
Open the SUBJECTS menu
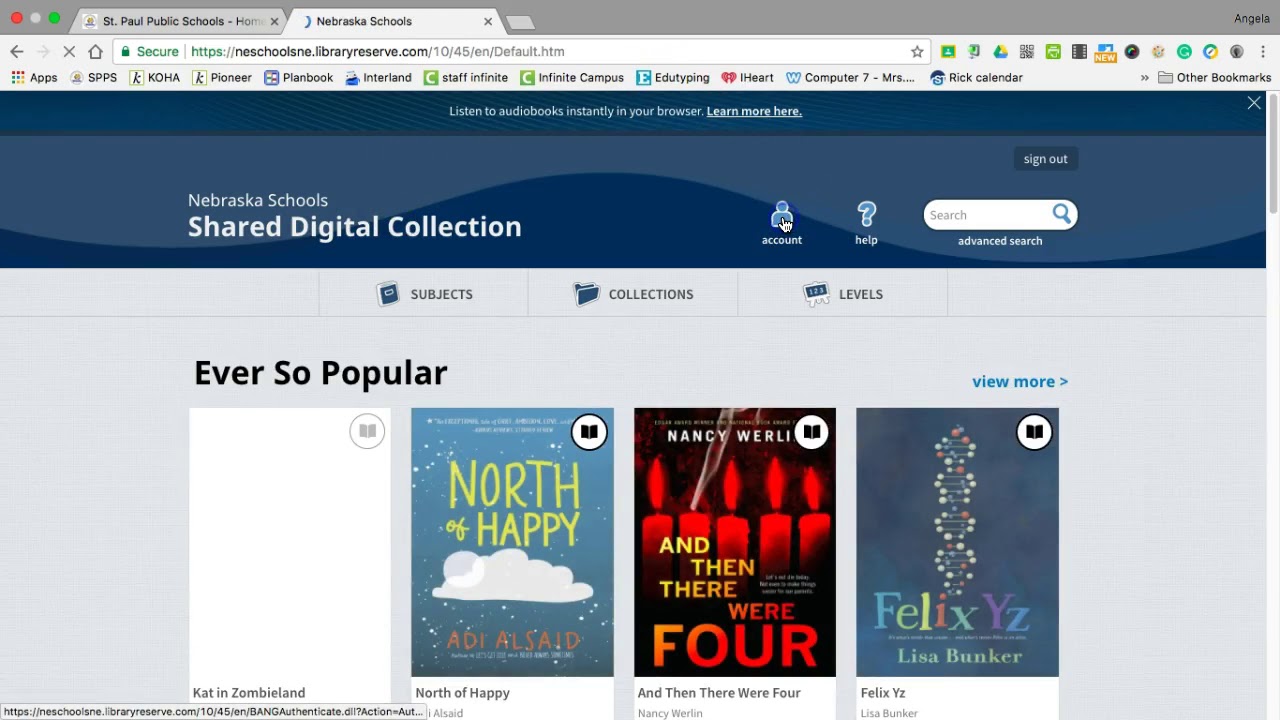point(424,294)
